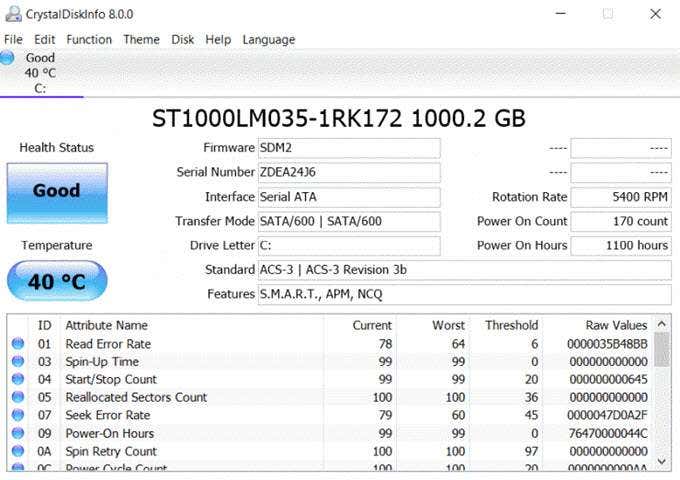Click the Serial Number field
The width and height of the screenshot is (680, 480).
point(348,172)
